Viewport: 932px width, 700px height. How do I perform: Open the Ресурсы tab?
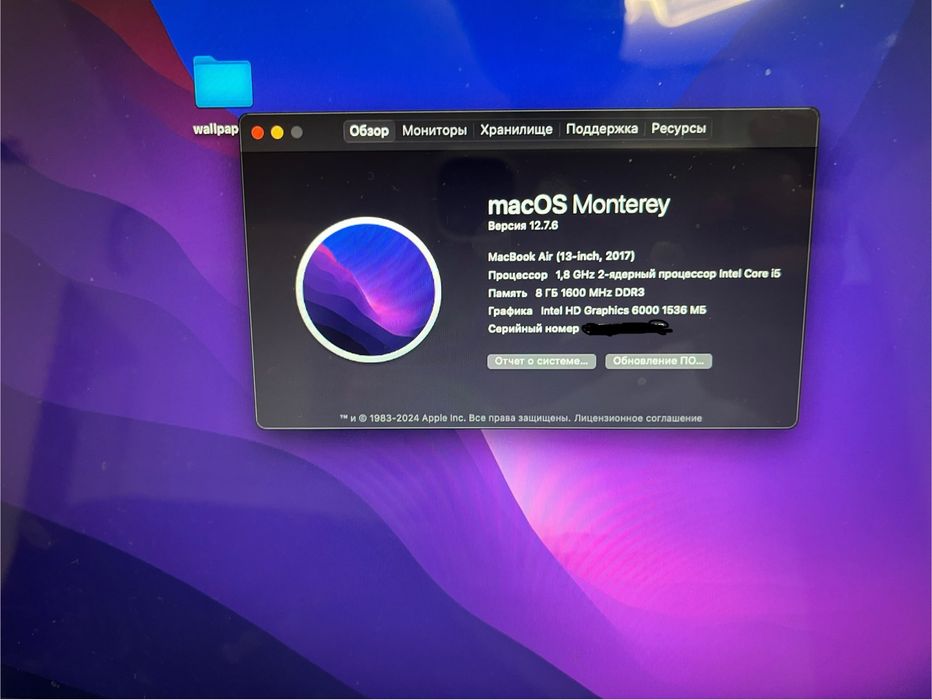678,128
